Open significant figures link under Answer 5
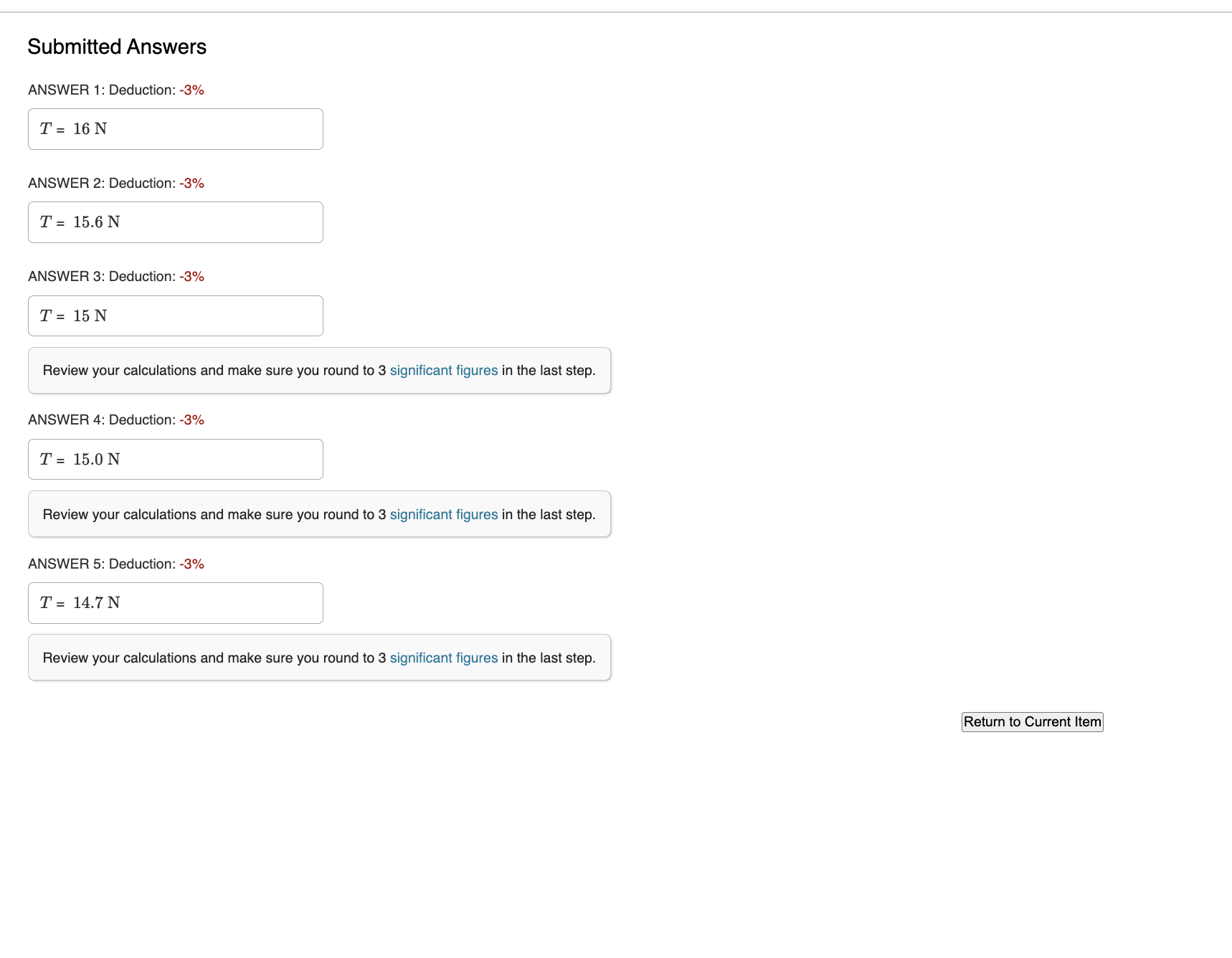This screenshot has height=958, width=1232. pyautogui.click(x=444, y=658)
